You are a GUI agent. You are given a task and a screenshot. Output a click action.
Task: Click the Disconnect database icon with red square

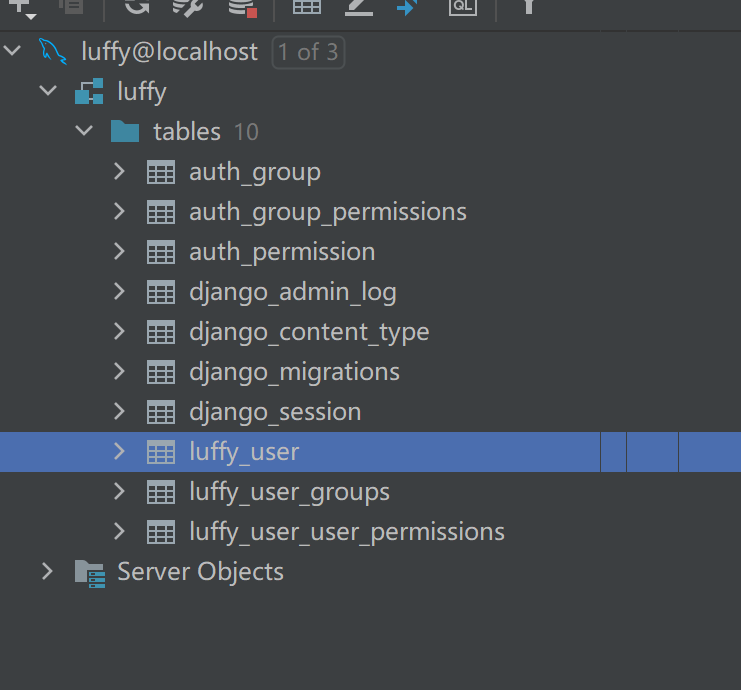[243, 7]
